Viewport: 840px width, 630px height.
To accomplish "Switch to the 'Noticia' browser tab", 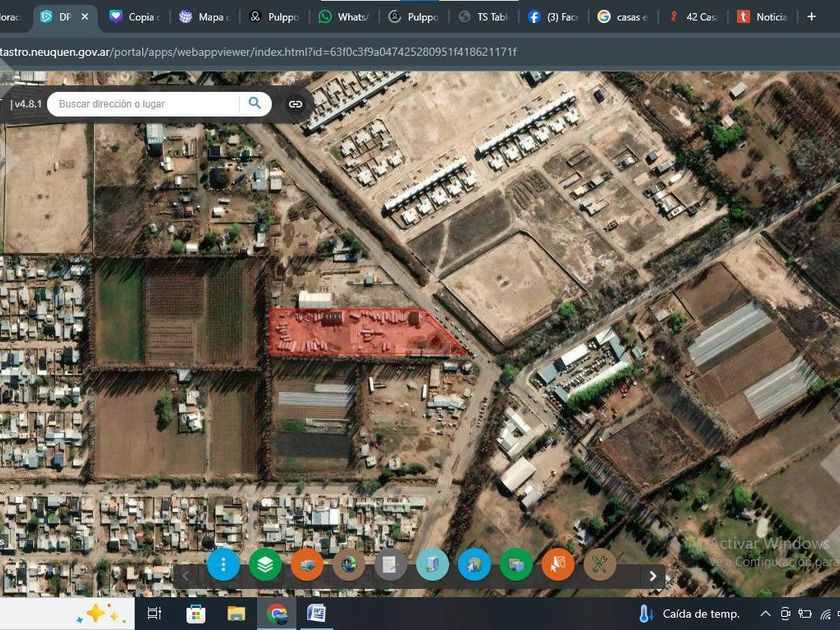I will [x=763, y=17].
